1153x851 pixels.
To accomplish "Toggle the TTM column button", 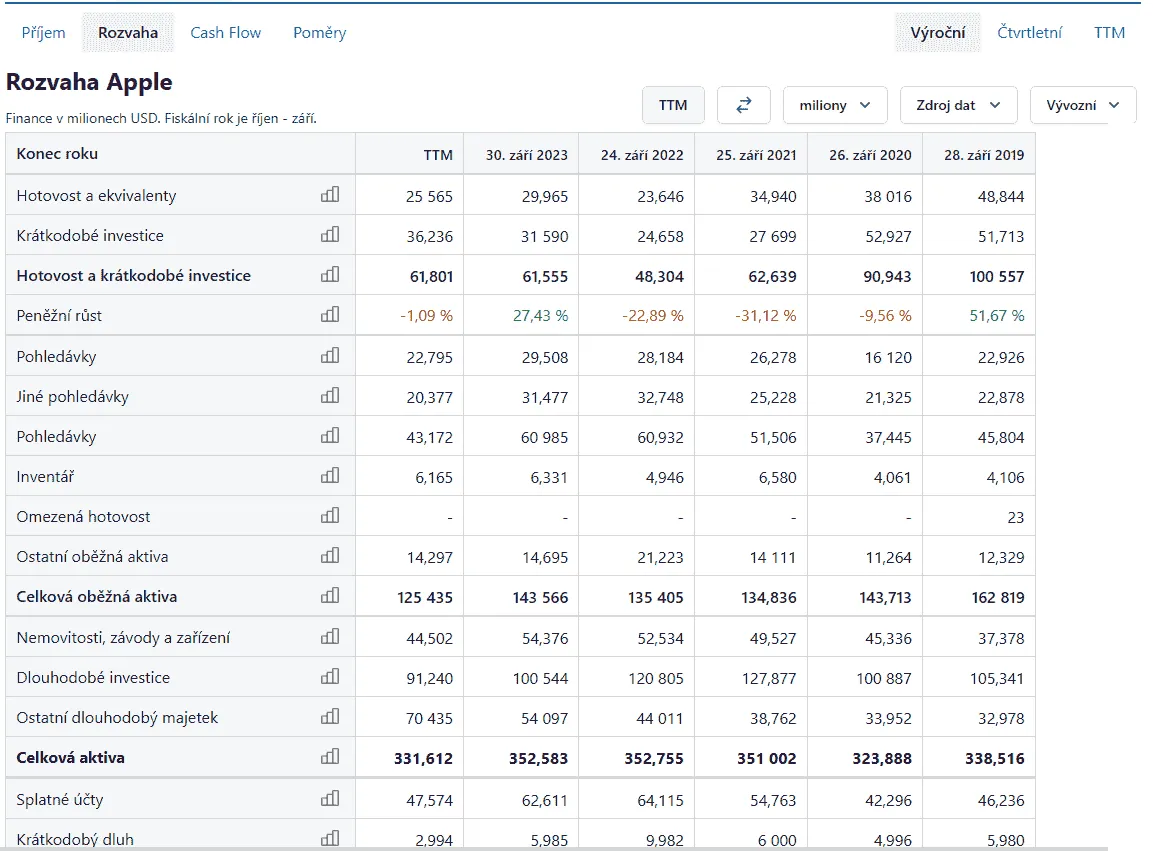I will 673,105.
